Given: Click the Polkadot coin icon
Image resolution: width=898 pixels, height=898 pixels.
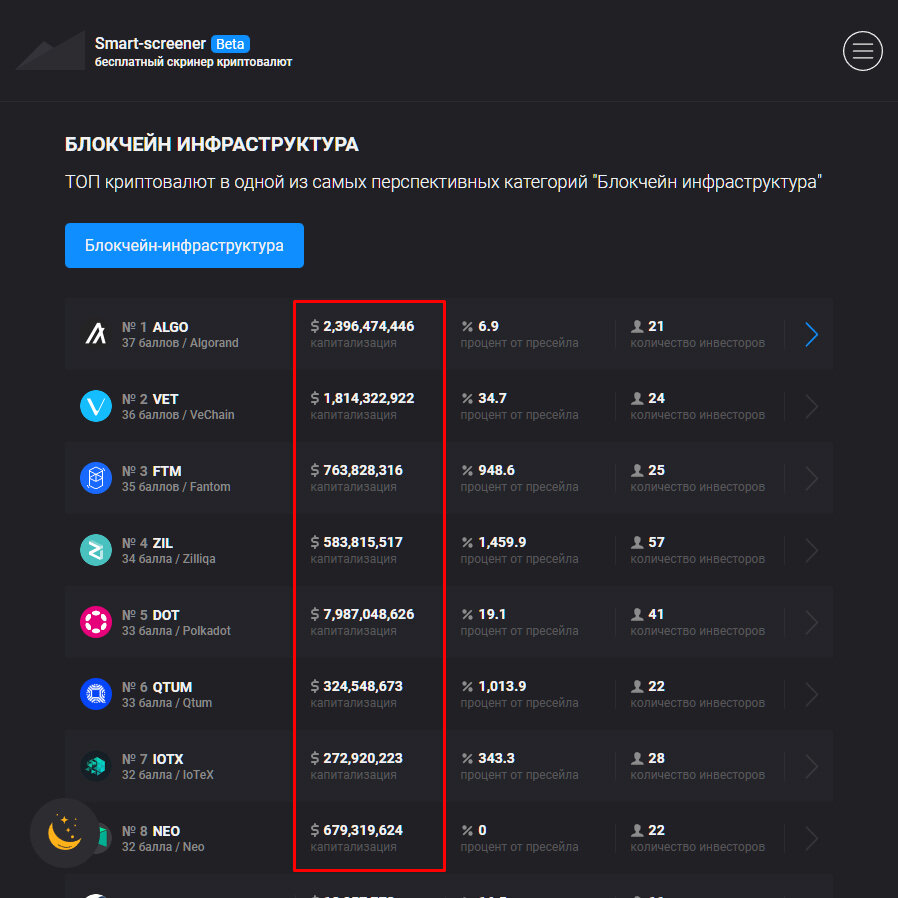Looking at the screenshot, I should [x=96, y=622].
